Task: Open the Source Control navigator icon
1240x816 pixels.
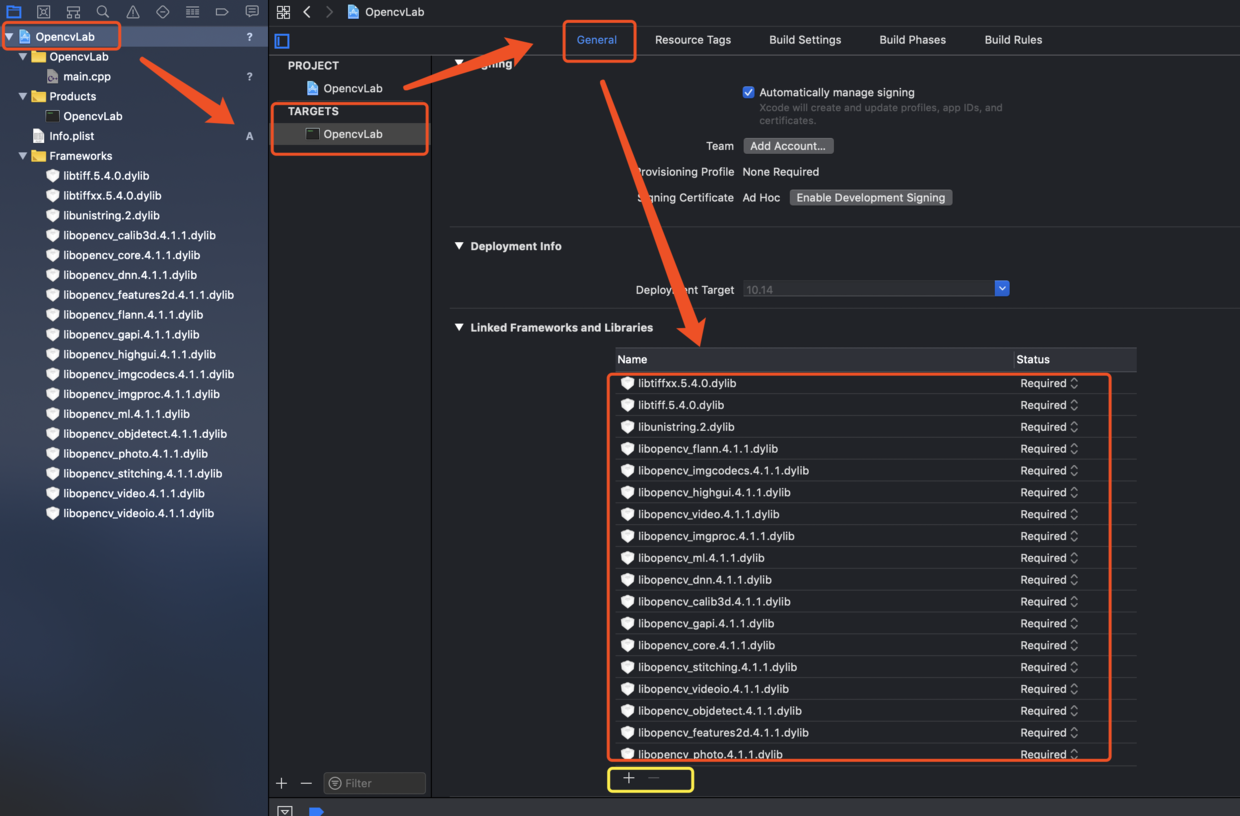Action: (x=44, y=12)
